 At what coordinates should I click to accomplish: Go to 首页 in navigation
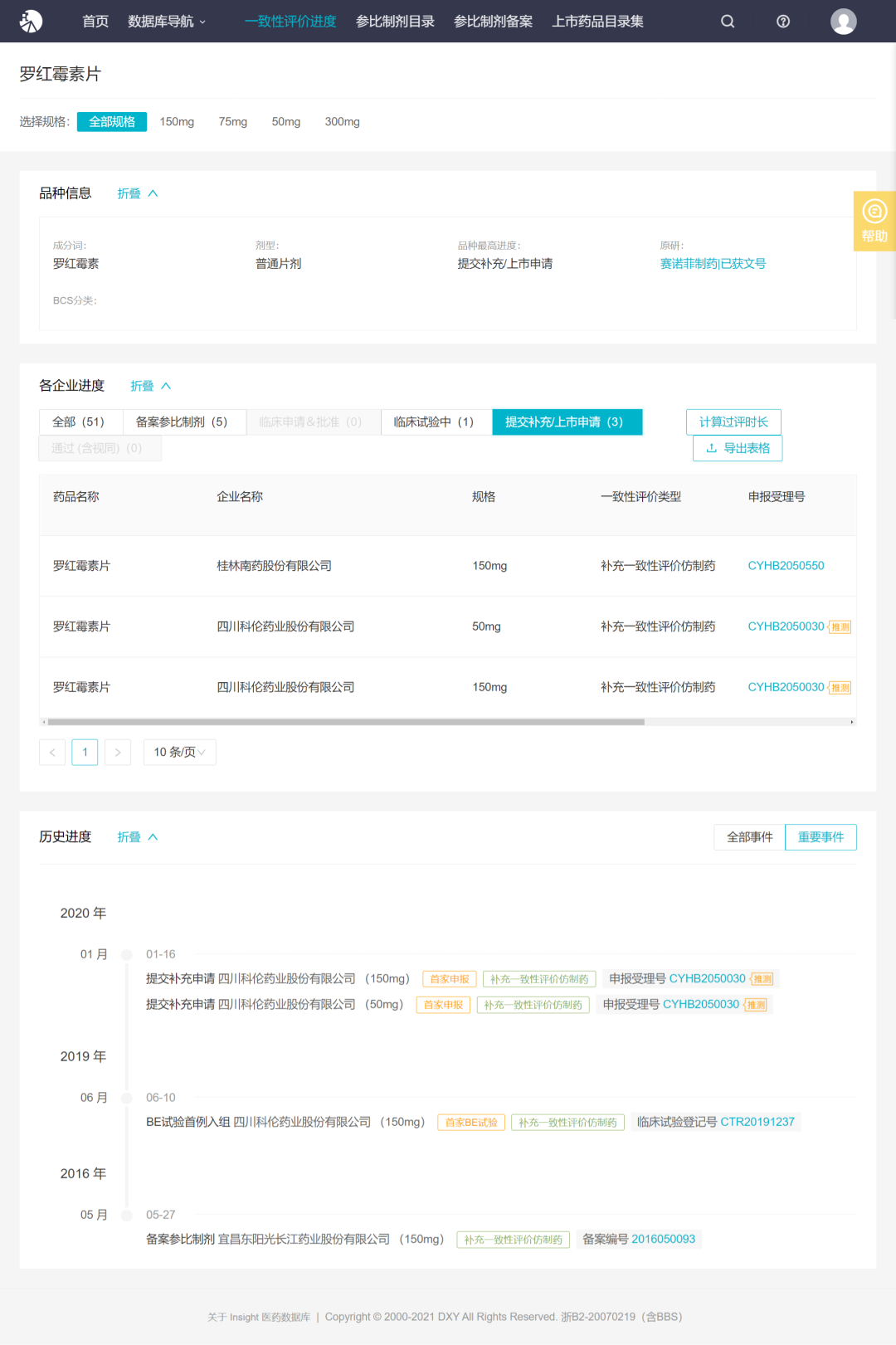(x=95, y=22)
